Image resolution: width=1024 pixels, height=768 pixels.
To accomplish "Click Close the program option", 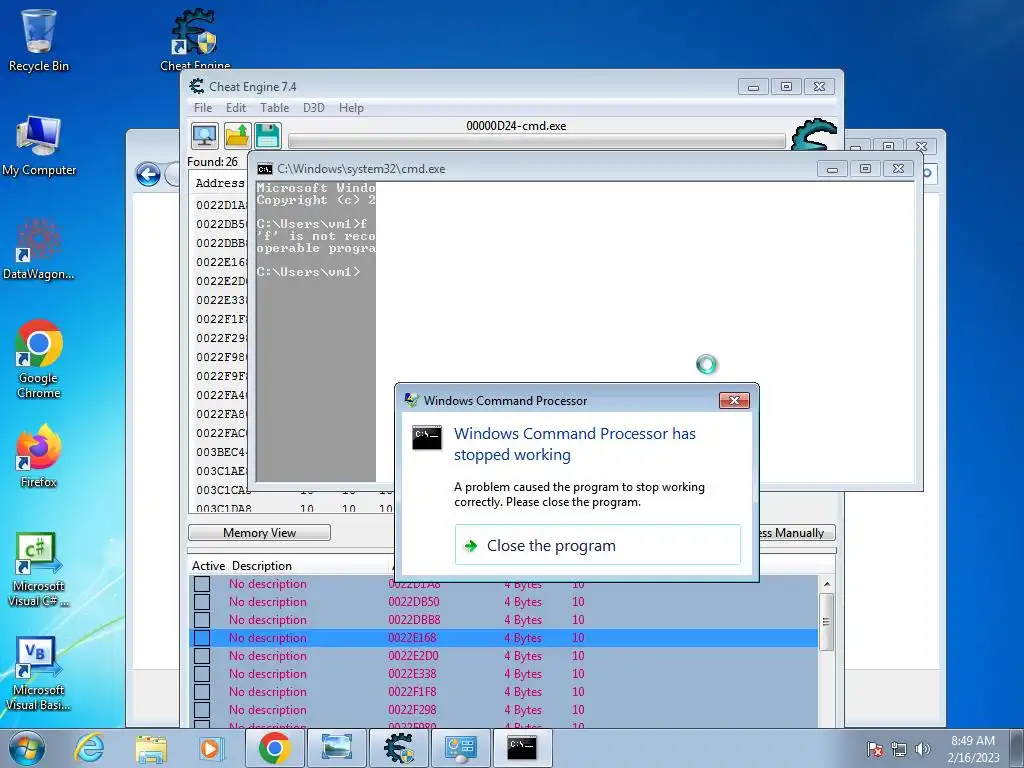I will 598,545.
